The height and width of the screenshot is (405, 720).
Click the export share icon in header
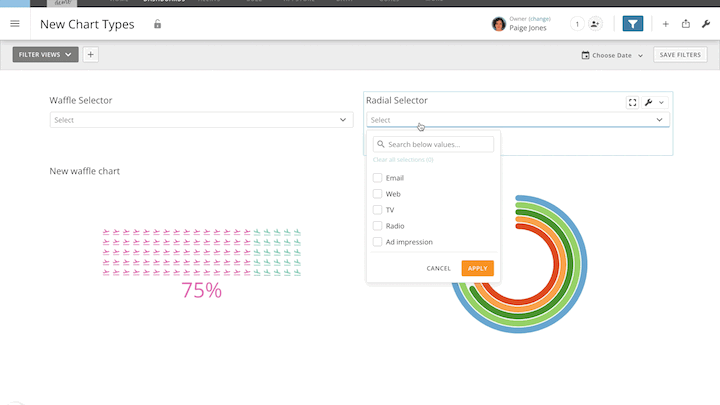686,24
